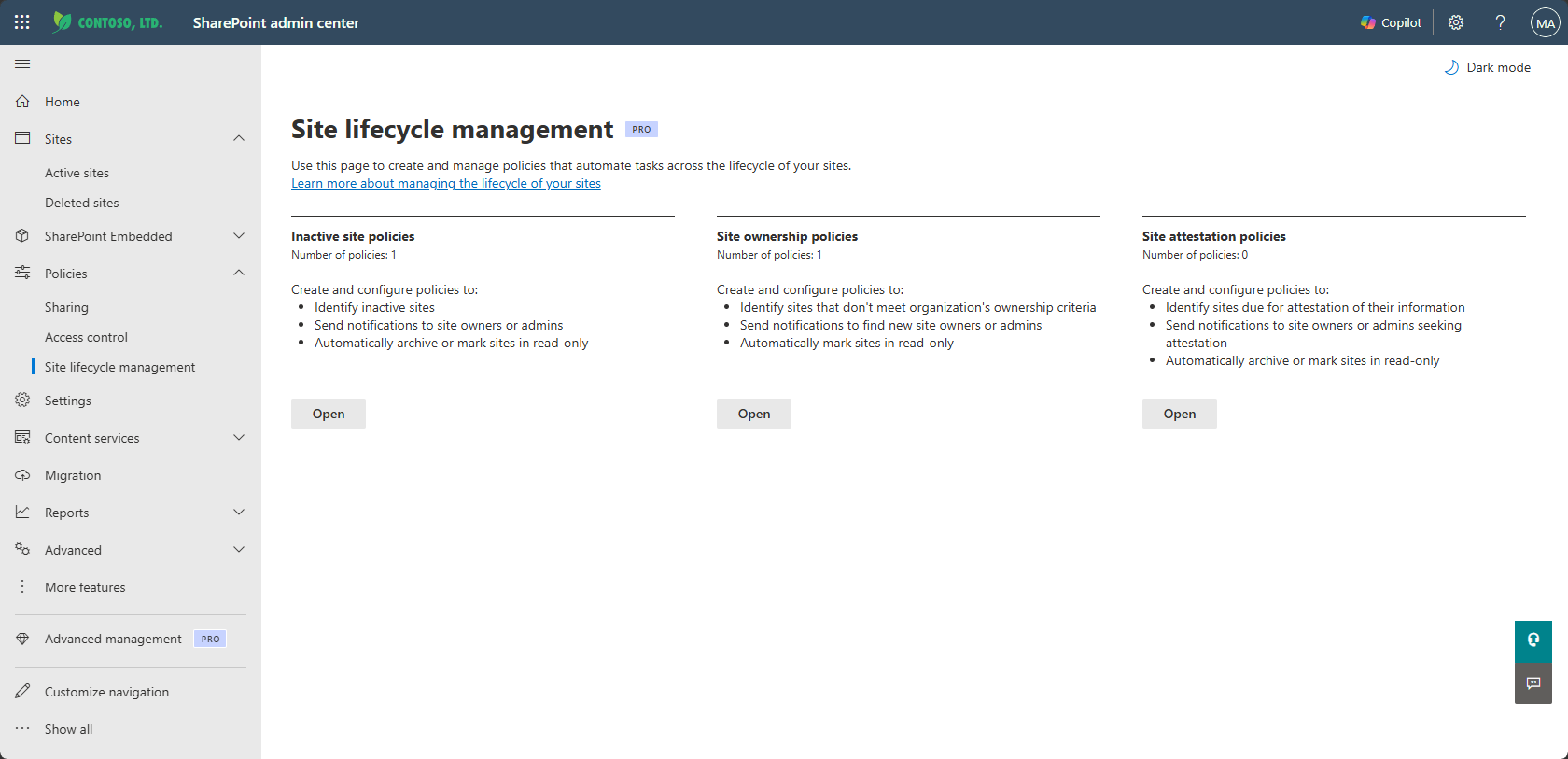Viewport: 1568px width, 759px height.
Task: Expand the Advanced chevron
Action: coord(239,549)
